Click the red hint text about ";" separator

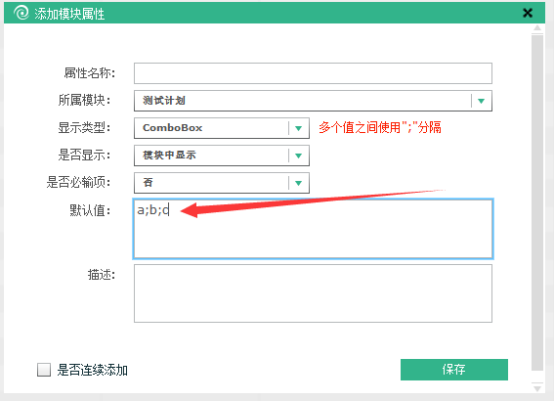380,127
